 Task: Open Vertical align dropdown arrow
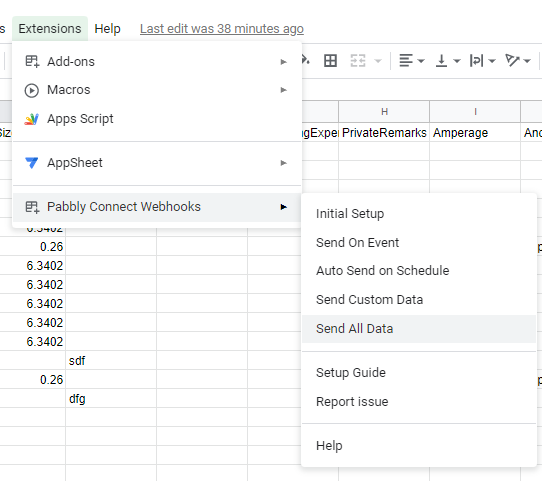(457, 61)
